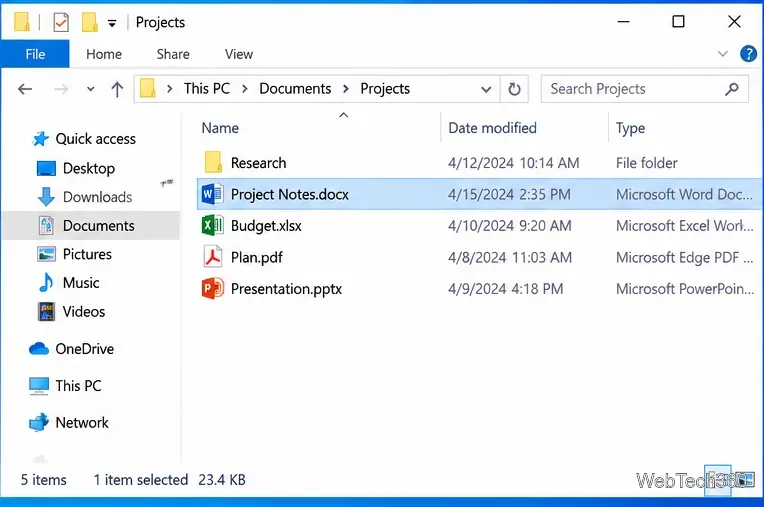The image size is (764, 507).
Task: Select the Presentation.pptx file name
Action: coord(286,289)
